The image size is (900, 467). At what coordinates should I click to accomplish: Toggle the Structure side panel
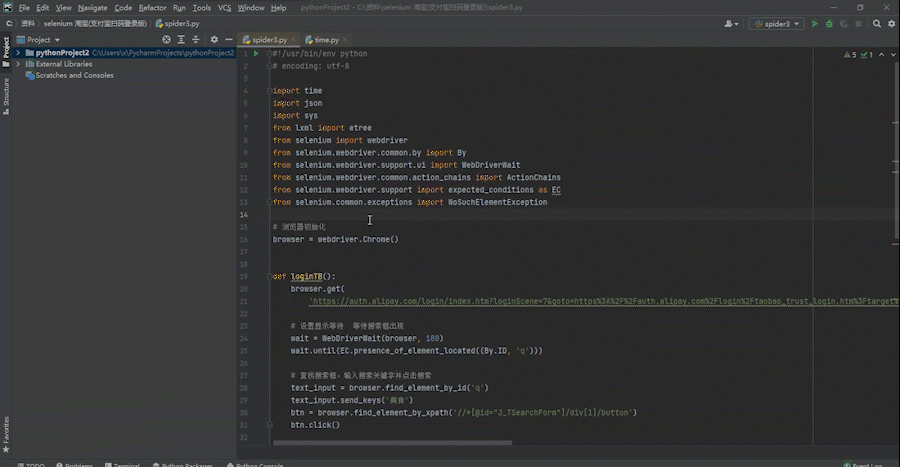click(x=6, y=95)
